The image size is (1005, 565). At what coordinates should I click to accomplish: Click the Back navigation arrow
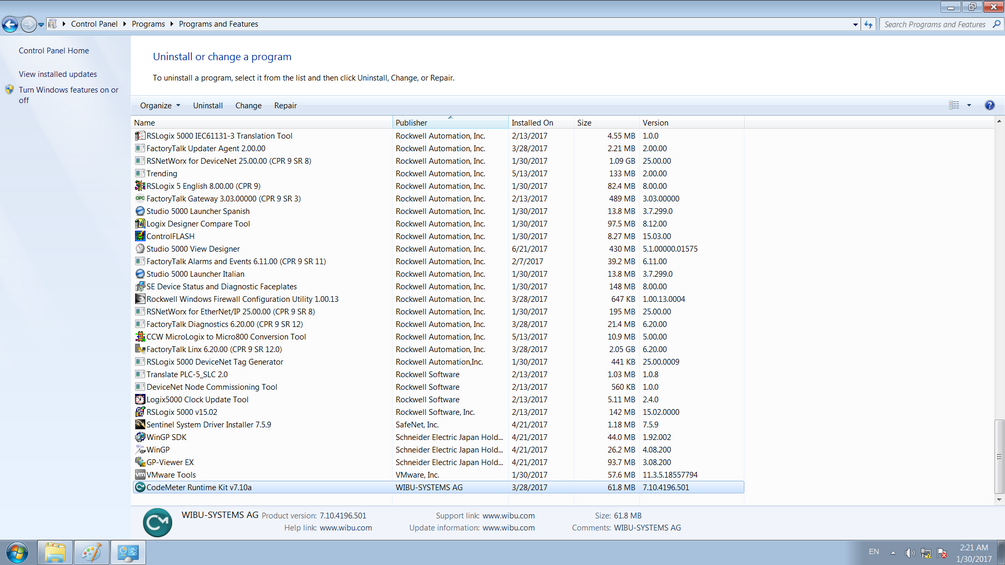[10, 24]
